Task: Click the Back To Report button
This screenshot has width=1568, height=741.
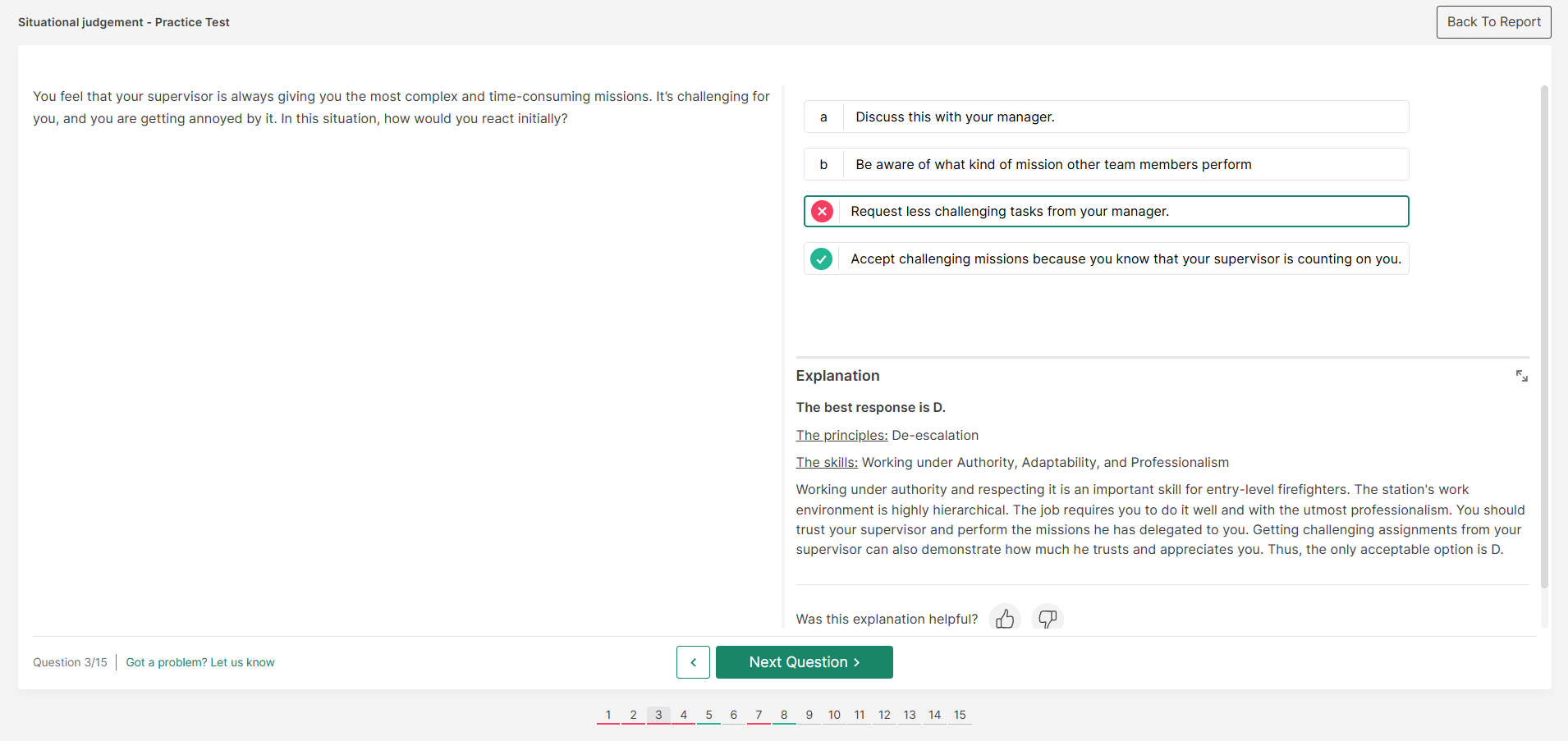Action: pos(1493,22)
